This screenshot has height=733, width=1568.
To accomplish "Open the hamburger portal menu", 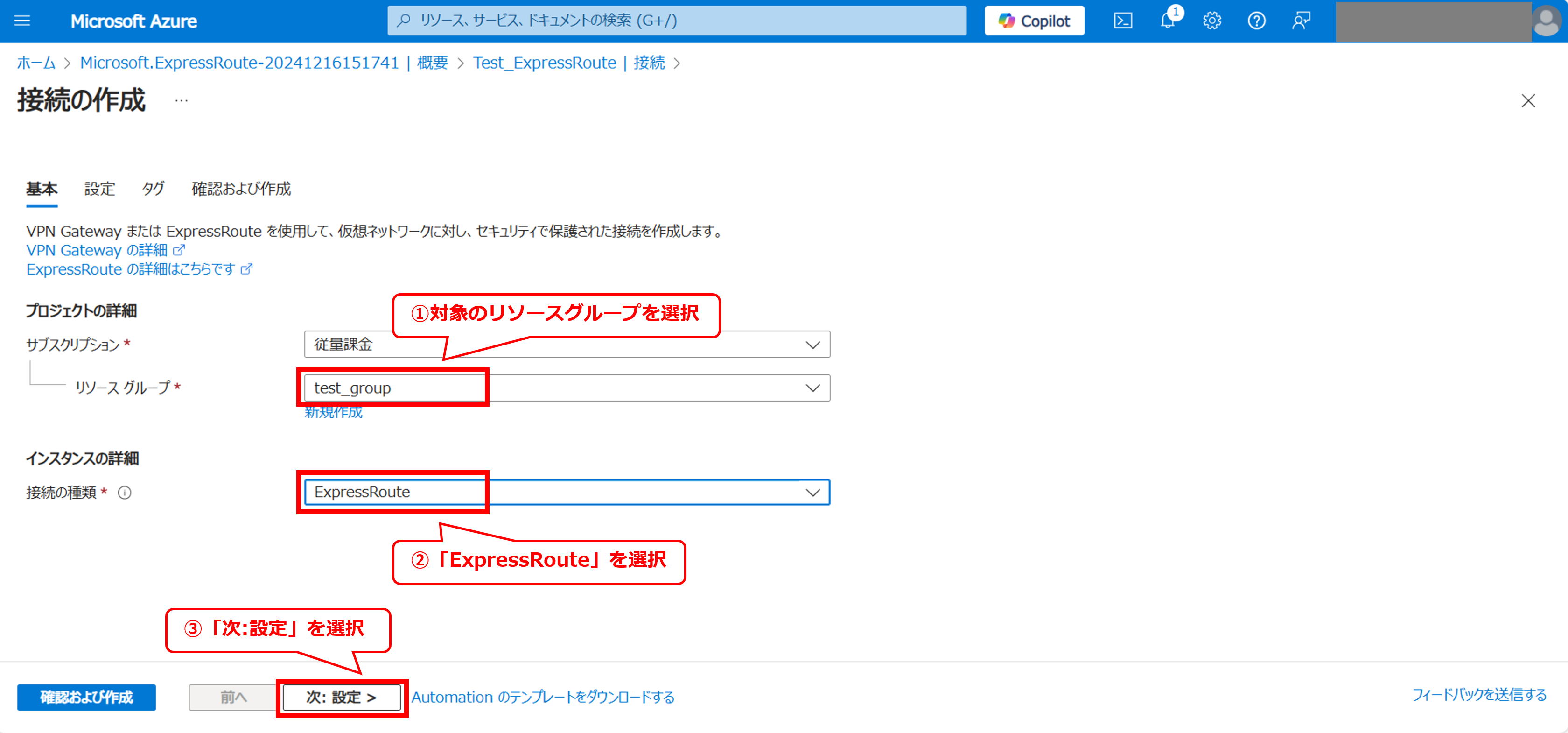I will [22, 21].
